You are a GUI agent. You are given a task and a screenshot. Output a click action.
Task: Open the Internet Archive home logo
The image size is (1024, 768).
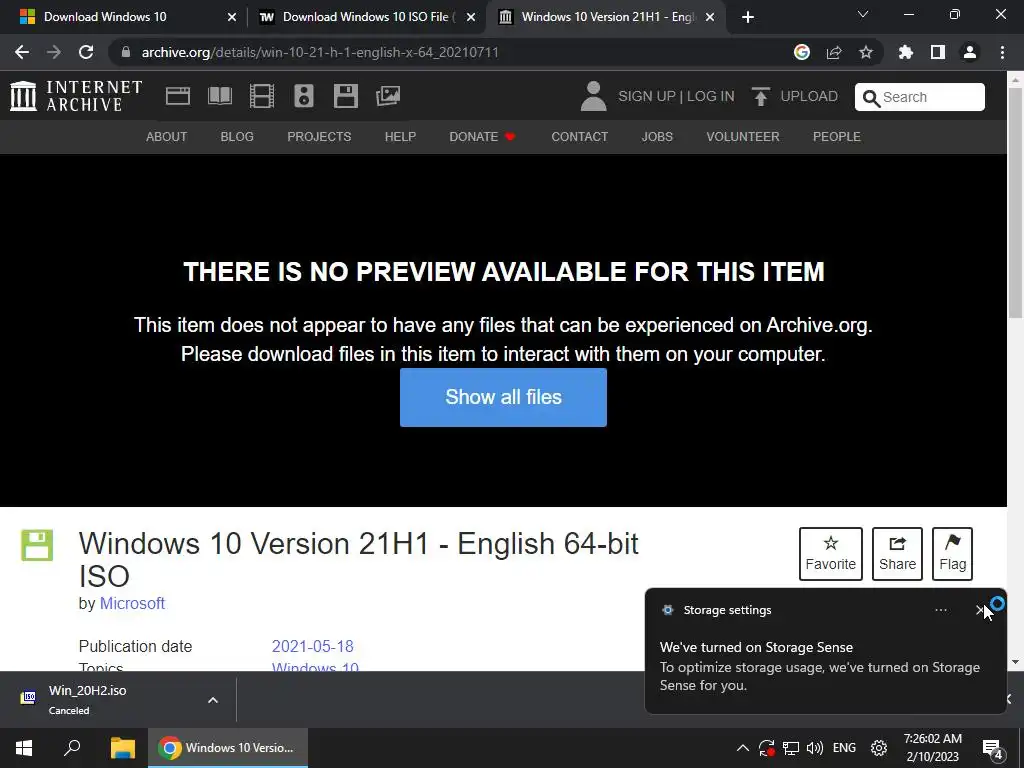pos(76,96)
